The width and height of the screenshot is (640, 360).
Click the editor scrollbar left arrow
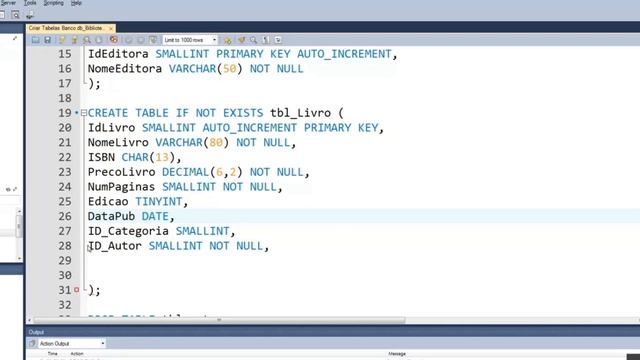pyautogui.click(x=29, y=320)
